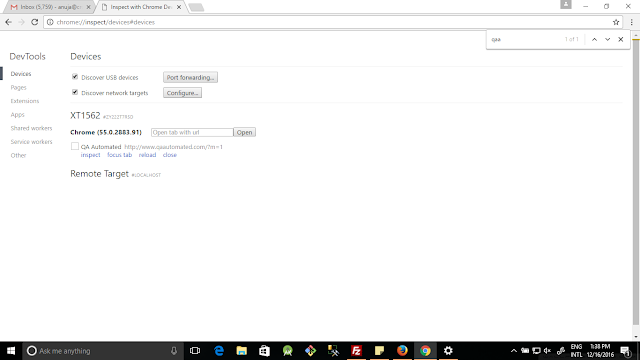Click Open tab with url field
The height and width of the screenshot is (360, 640).
tap(192, 132)
